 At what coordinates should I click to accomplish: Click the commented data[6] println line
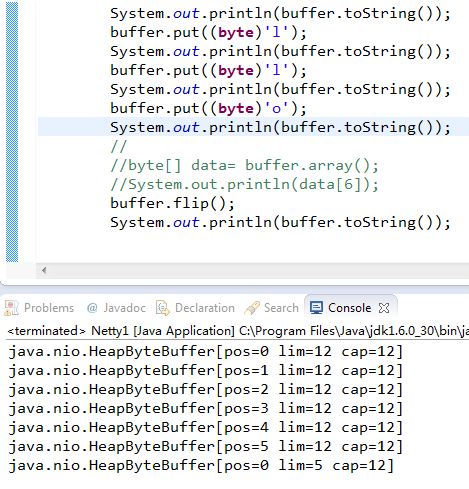click(244, 184)
